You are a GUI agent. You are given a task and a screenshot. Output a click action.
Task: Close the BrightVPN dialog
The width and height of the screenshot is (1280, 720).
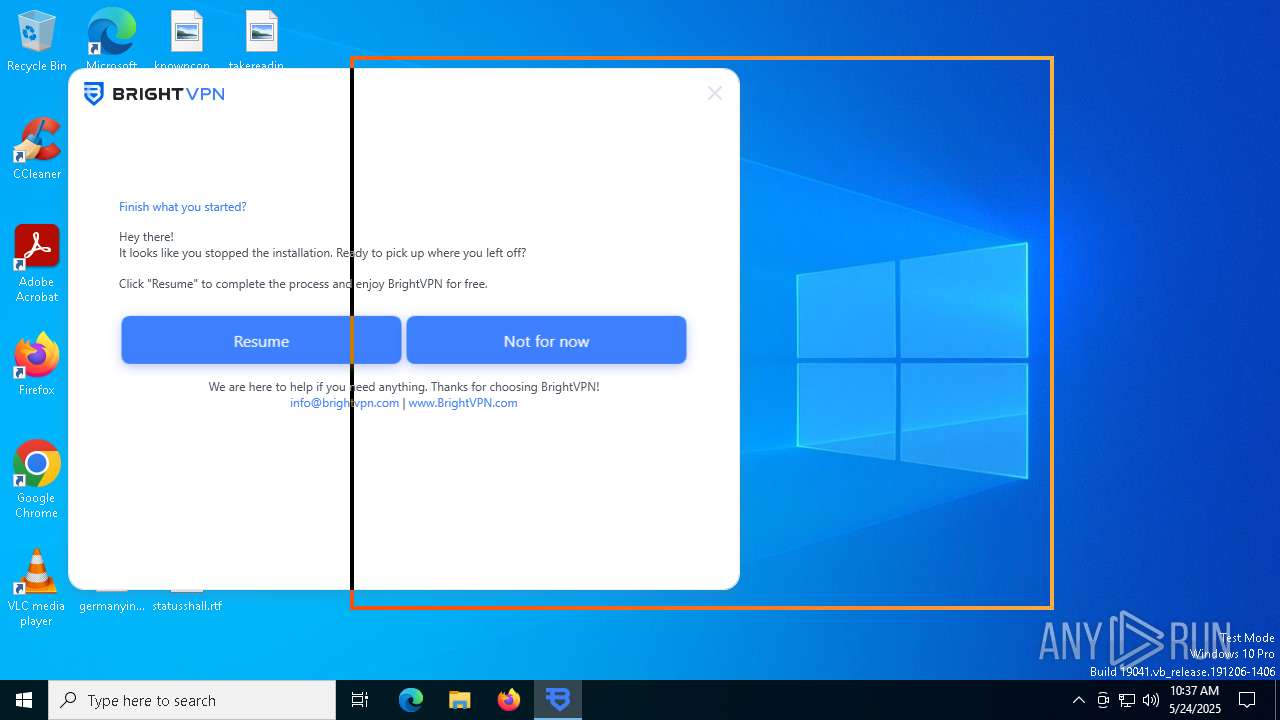(714, 93)
